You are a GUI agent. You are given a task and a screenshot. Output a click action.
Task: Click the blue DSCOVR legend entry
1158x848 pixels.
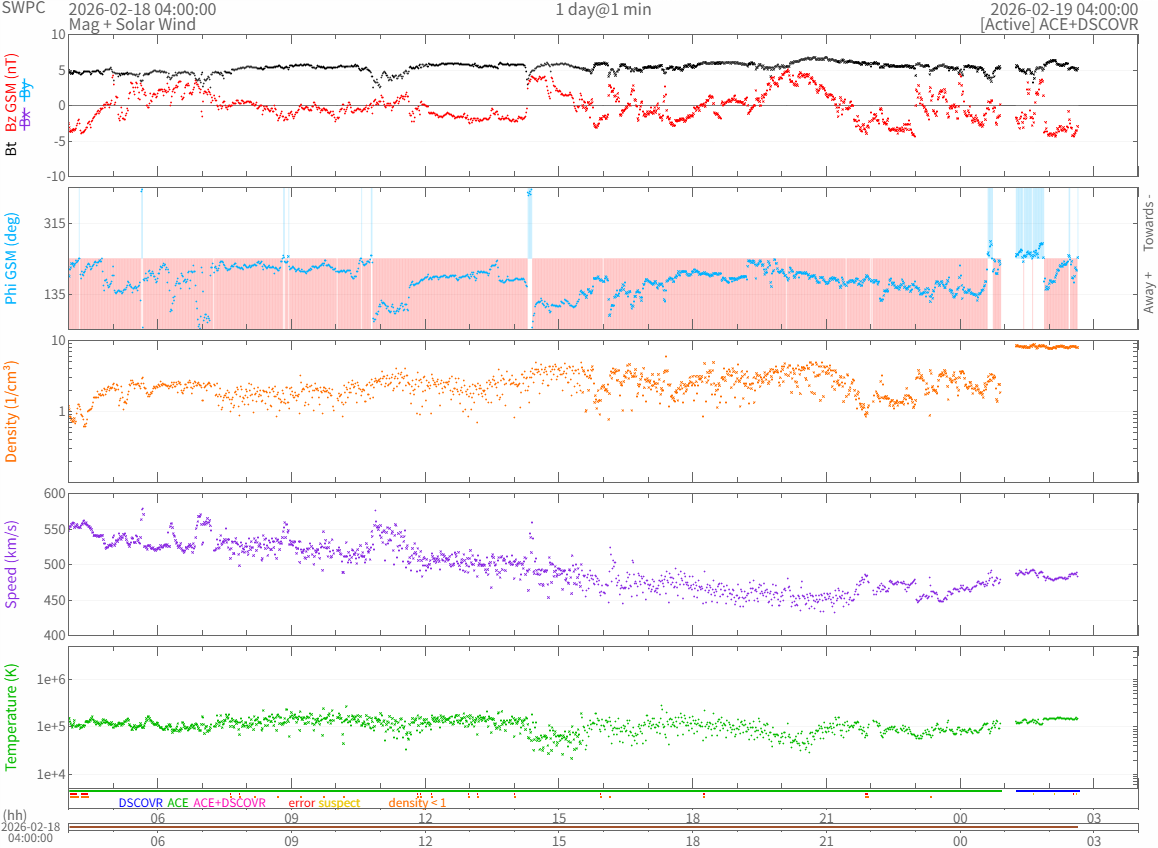pos(140,803)
